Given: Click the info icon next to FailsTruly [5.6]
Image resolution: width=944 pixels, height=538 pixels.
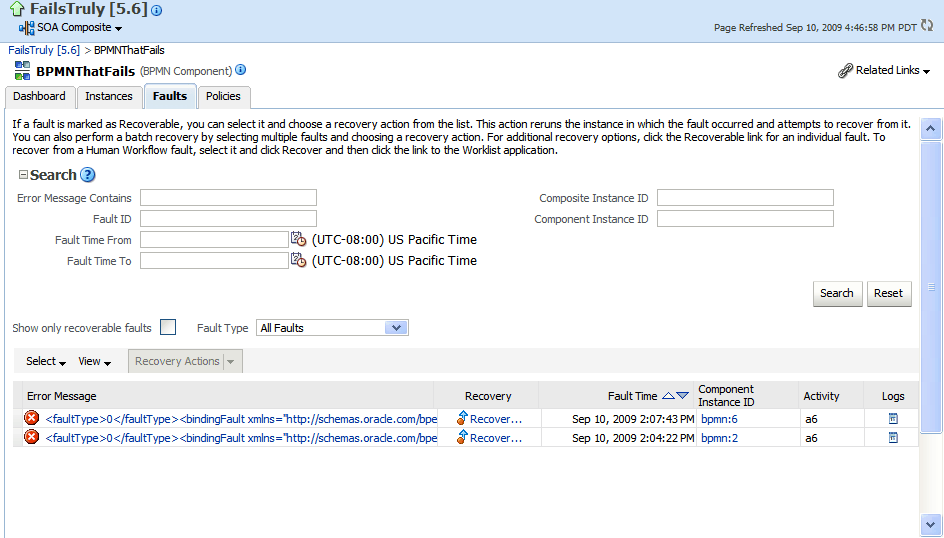Looking at the screenshot, I should tap(157, 10).
